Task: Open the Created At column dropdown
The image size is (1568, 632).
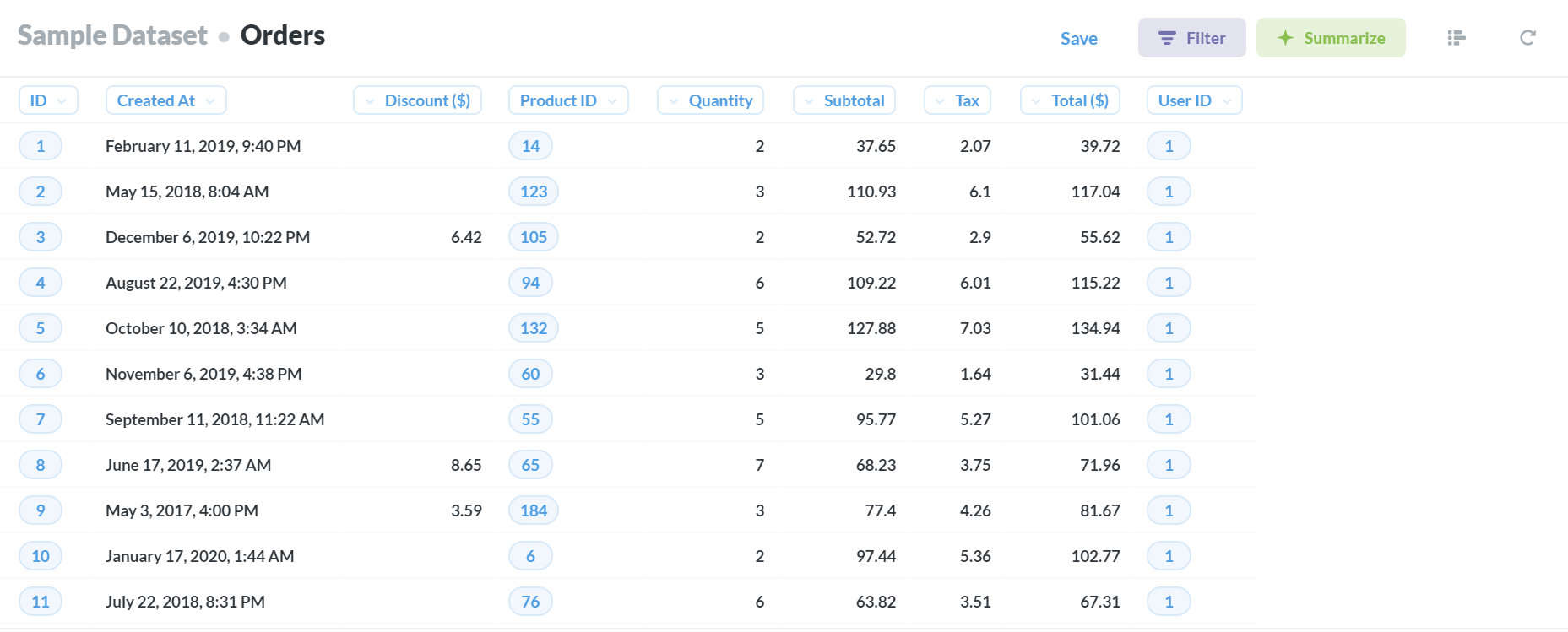Action: click(x=166, y=100)
